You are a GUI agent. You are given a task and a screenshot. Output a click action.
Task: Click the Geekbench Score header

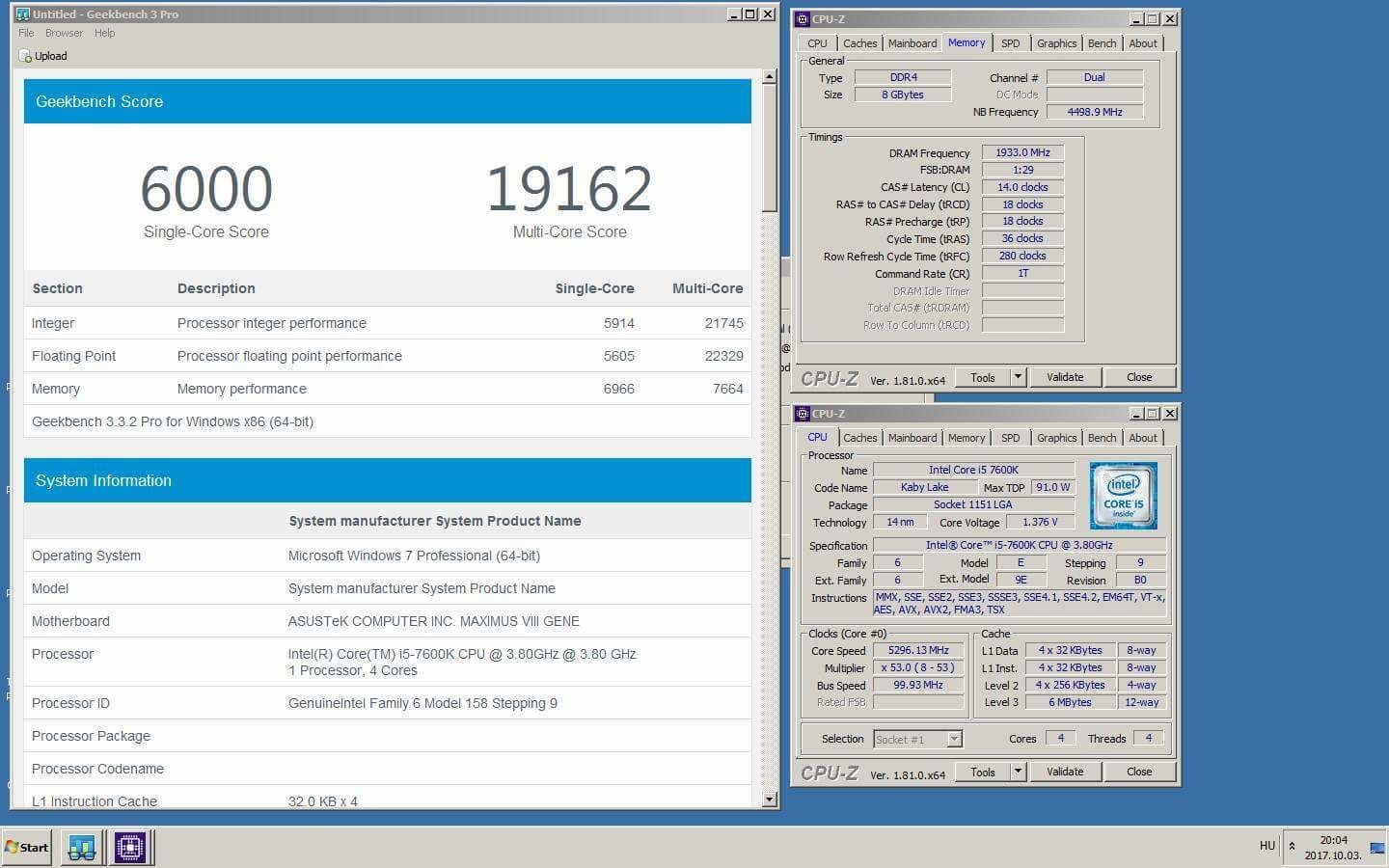pos(388,101)
